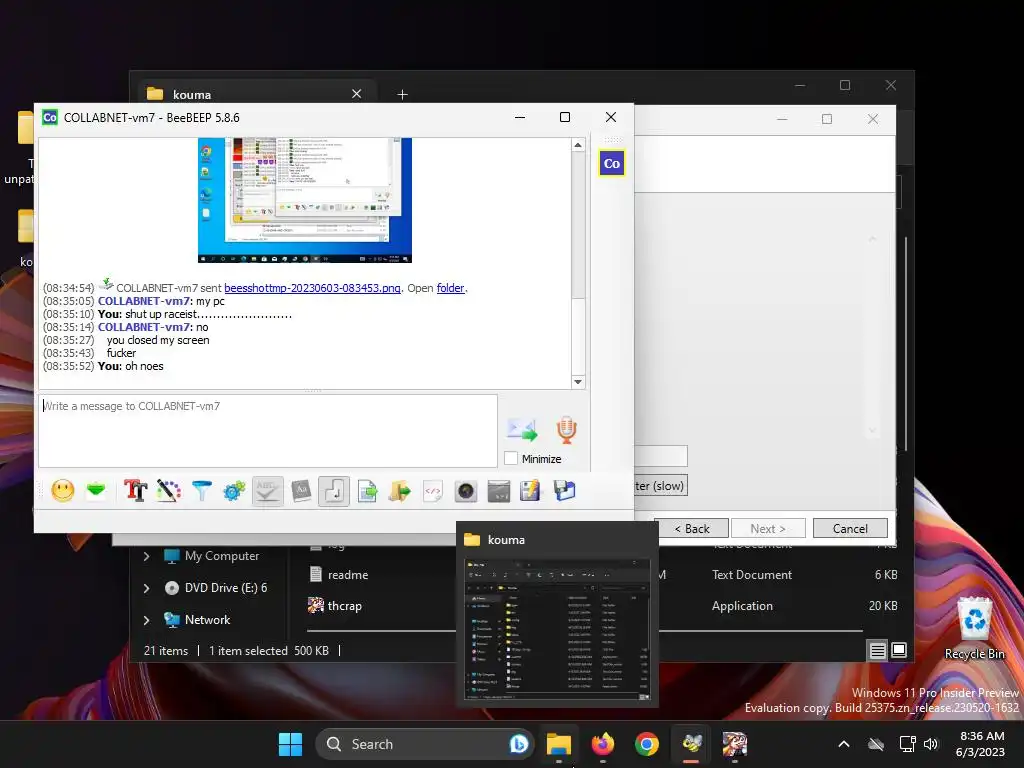Click the chat scrollbar up arrow
Image resolution: width=1024 pixels, height=768 pixels.
coord(578,145)
